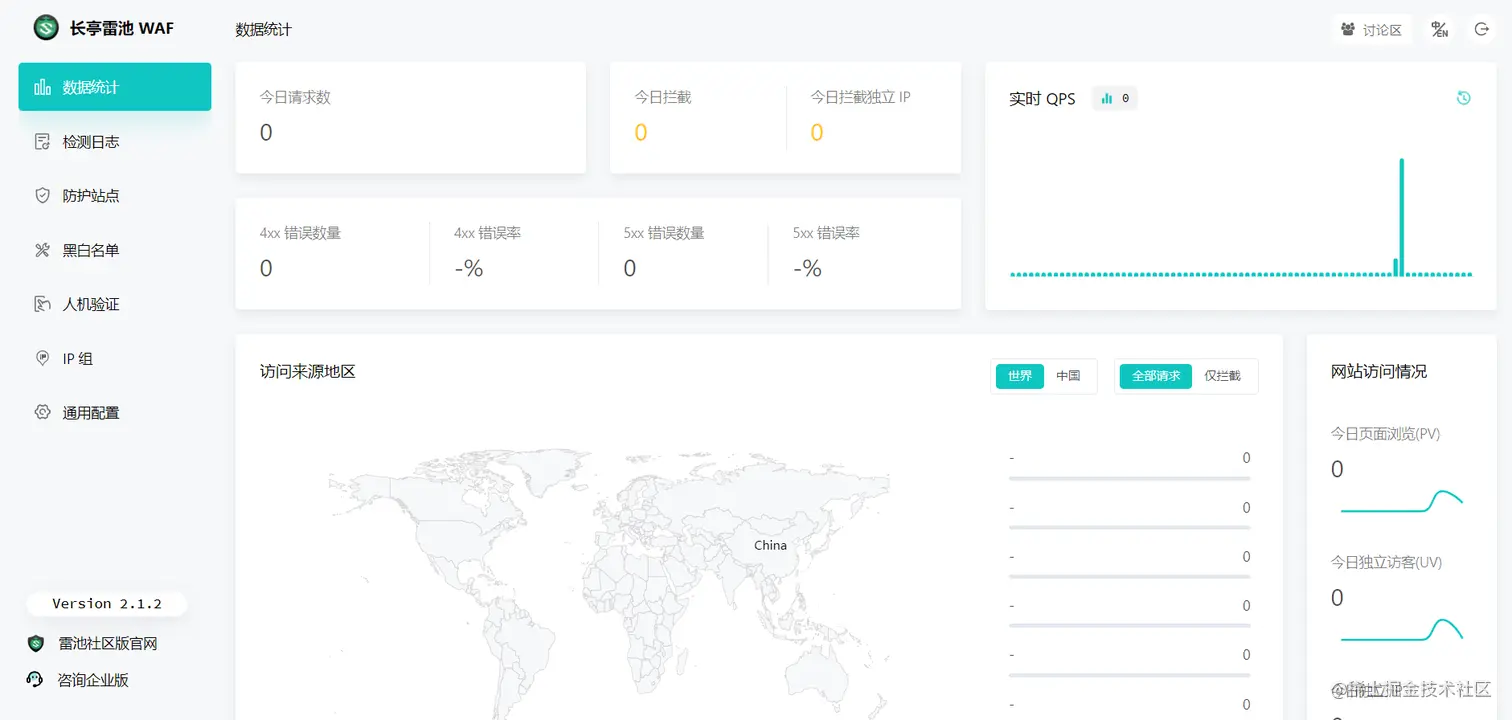Click the 雷池社区版官网 shield icon
This screenshot has width=1512, height=720.
[x=36, y=644]
